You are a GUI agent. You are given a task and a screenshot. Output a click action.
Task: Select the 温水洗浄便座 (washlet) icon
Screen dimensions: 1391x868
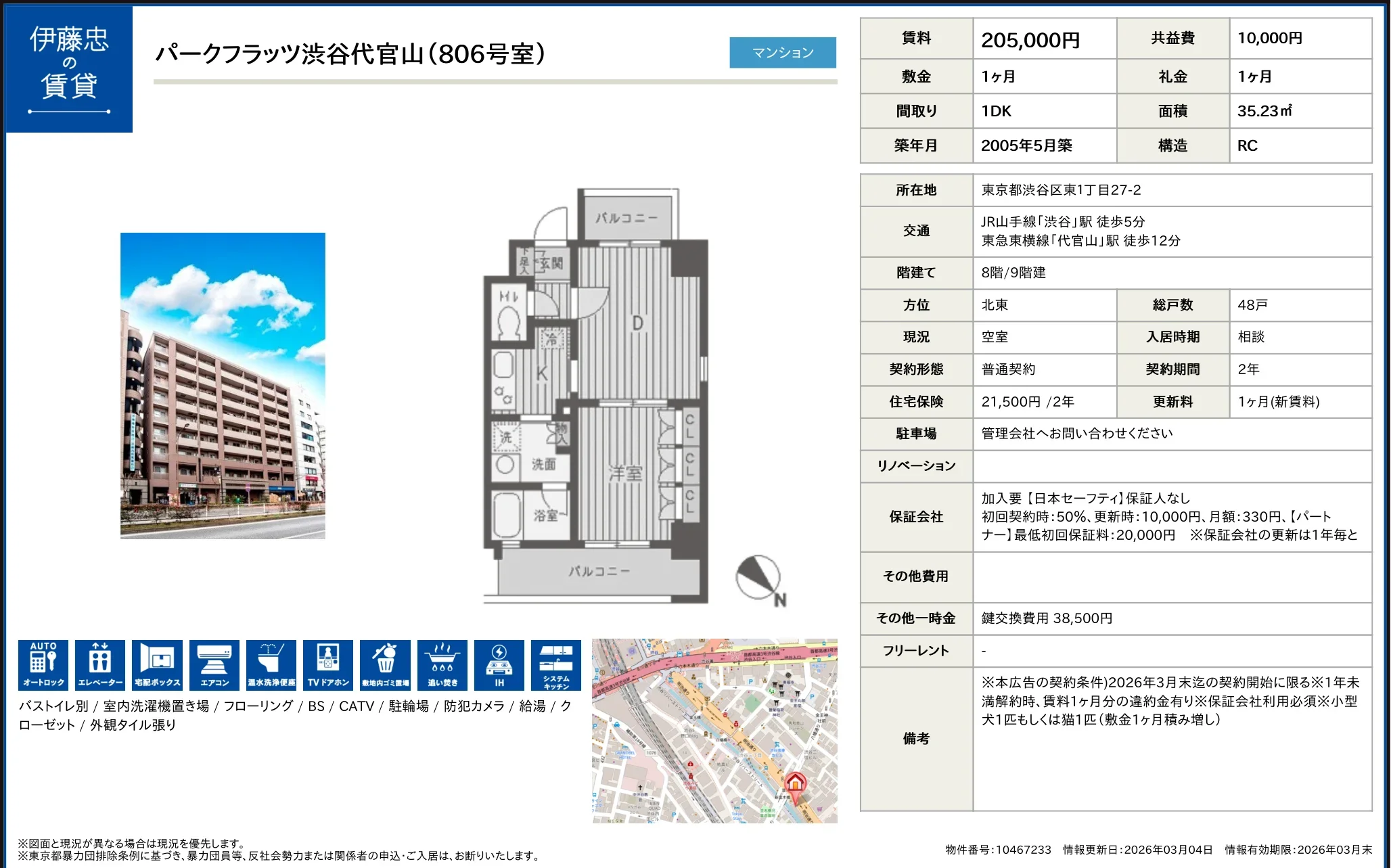click(271, 664)
